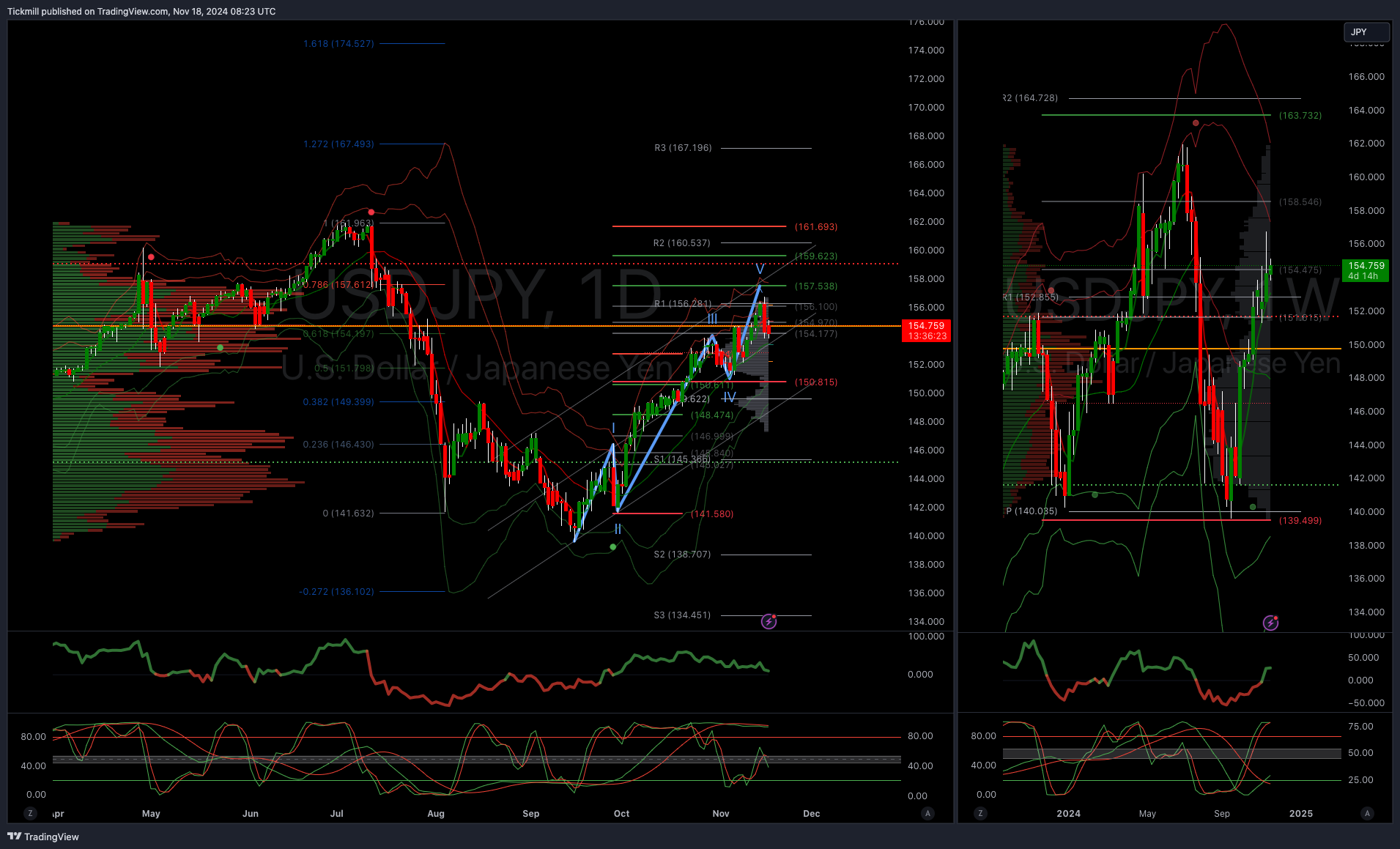Click the Aug label on the daily time axis
Screen dimensions: 1400x849
(436, 814)
